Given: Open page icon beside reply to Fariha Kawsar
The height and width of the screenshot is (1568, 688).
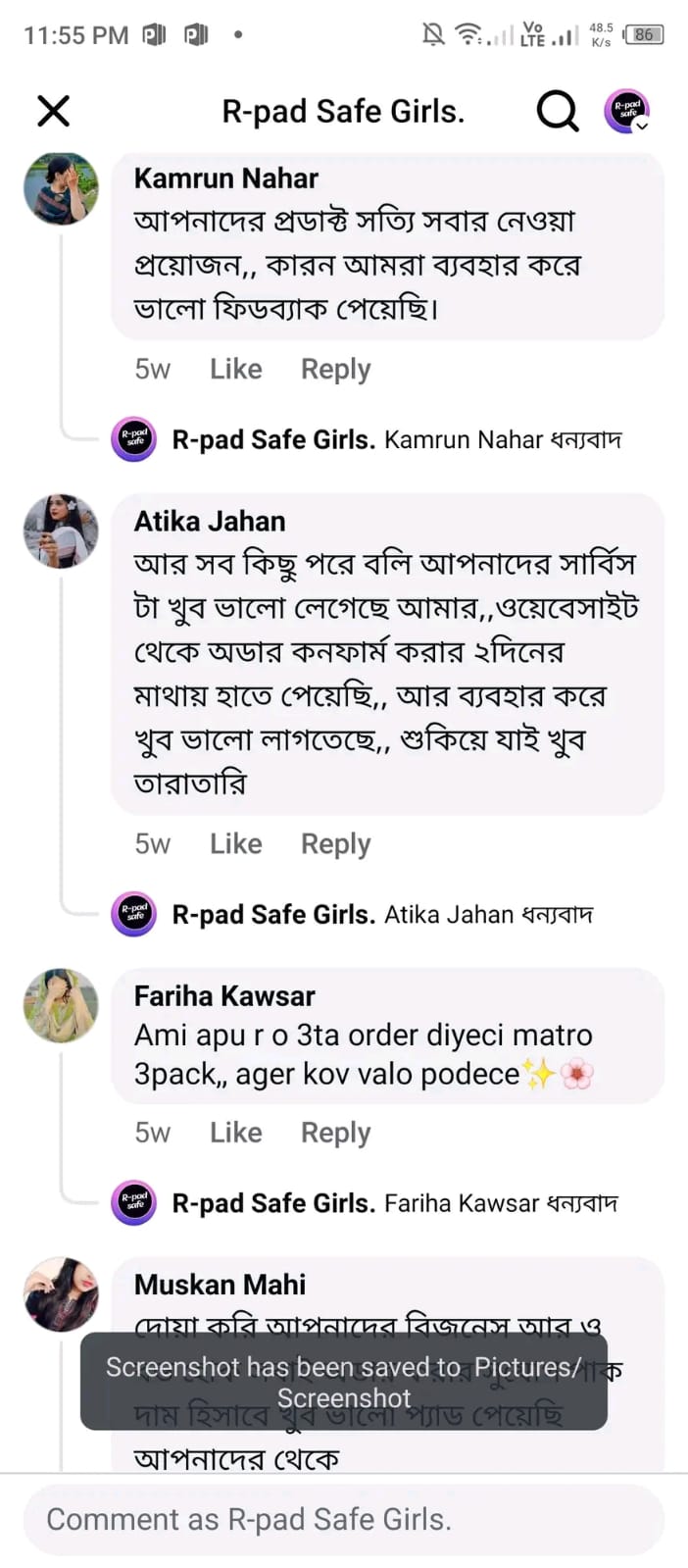Looking at the screenshot, I should tap(134, 1202).
